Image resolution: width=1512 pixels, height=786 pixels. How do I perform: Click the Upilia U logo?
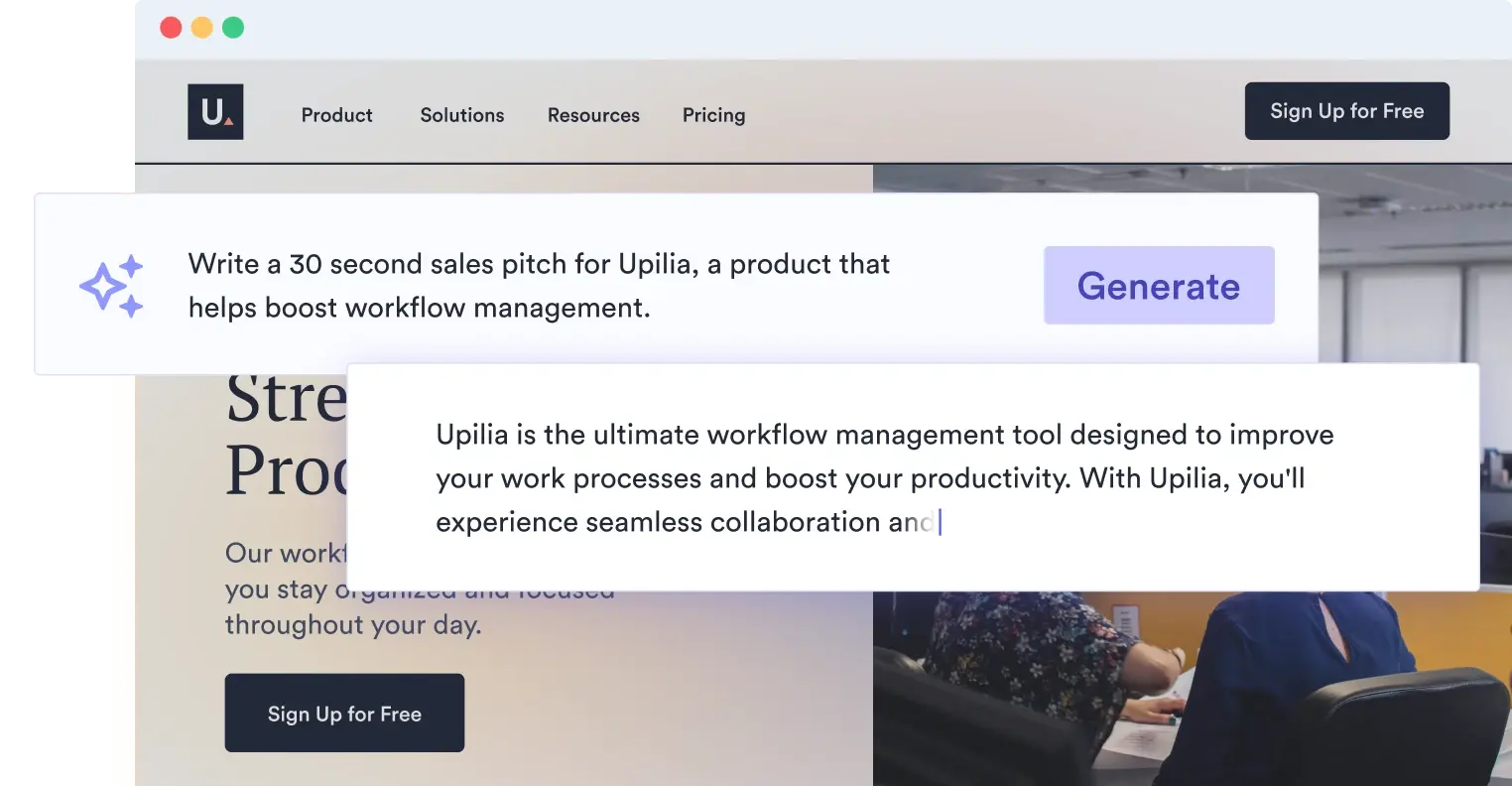point(215,111)
